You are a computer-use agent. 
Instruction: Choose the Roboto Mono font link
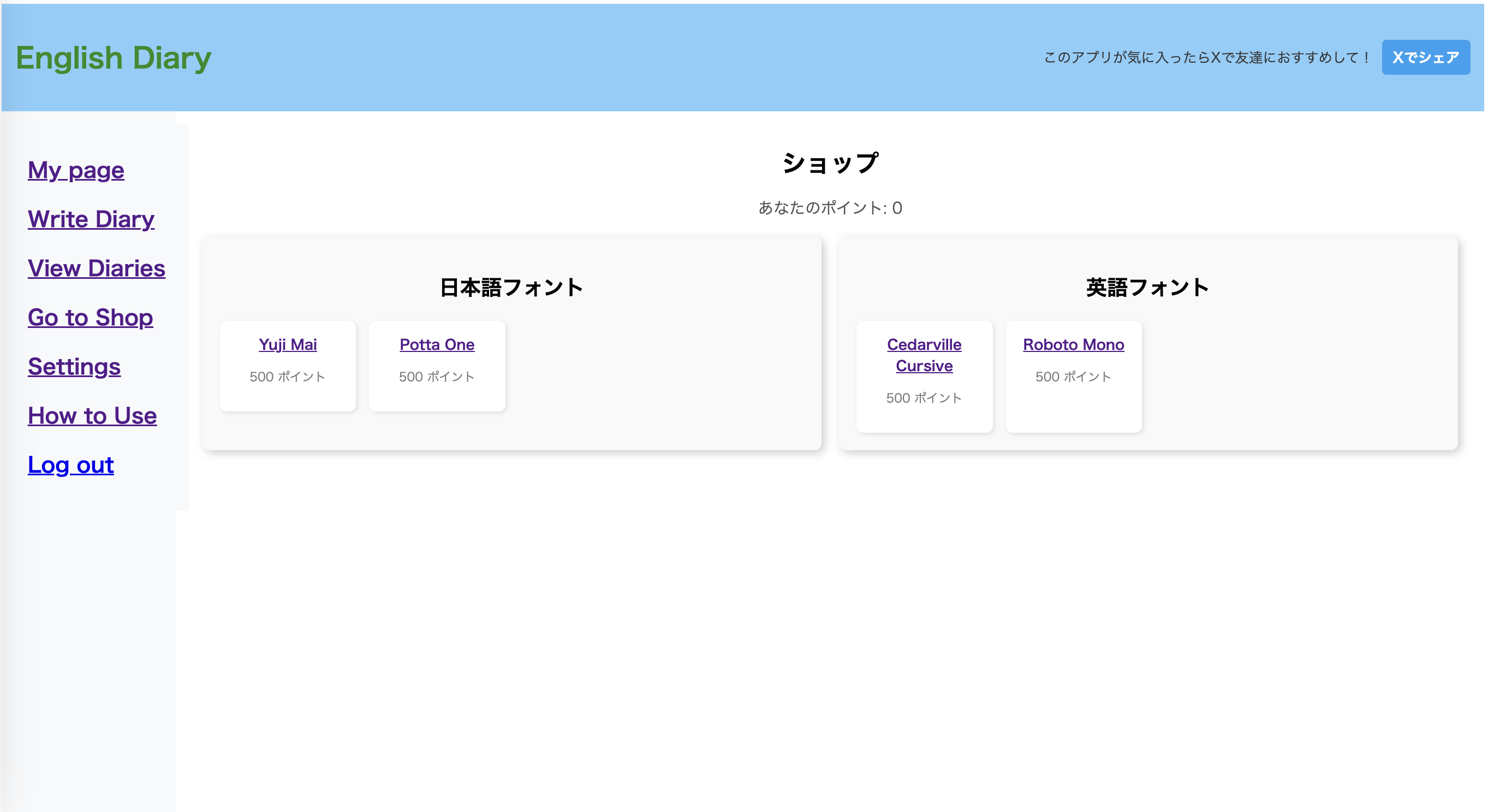(1073, 345)
